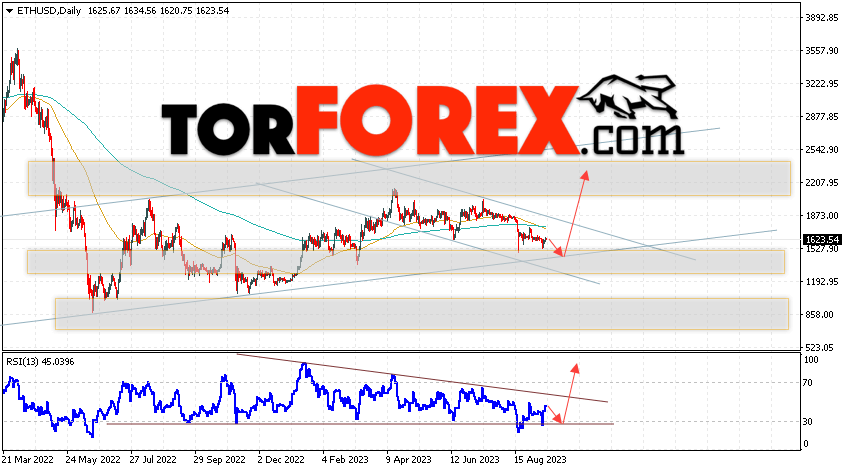Select the 21 Mar 2022 date label

click(x=28, y=460)
